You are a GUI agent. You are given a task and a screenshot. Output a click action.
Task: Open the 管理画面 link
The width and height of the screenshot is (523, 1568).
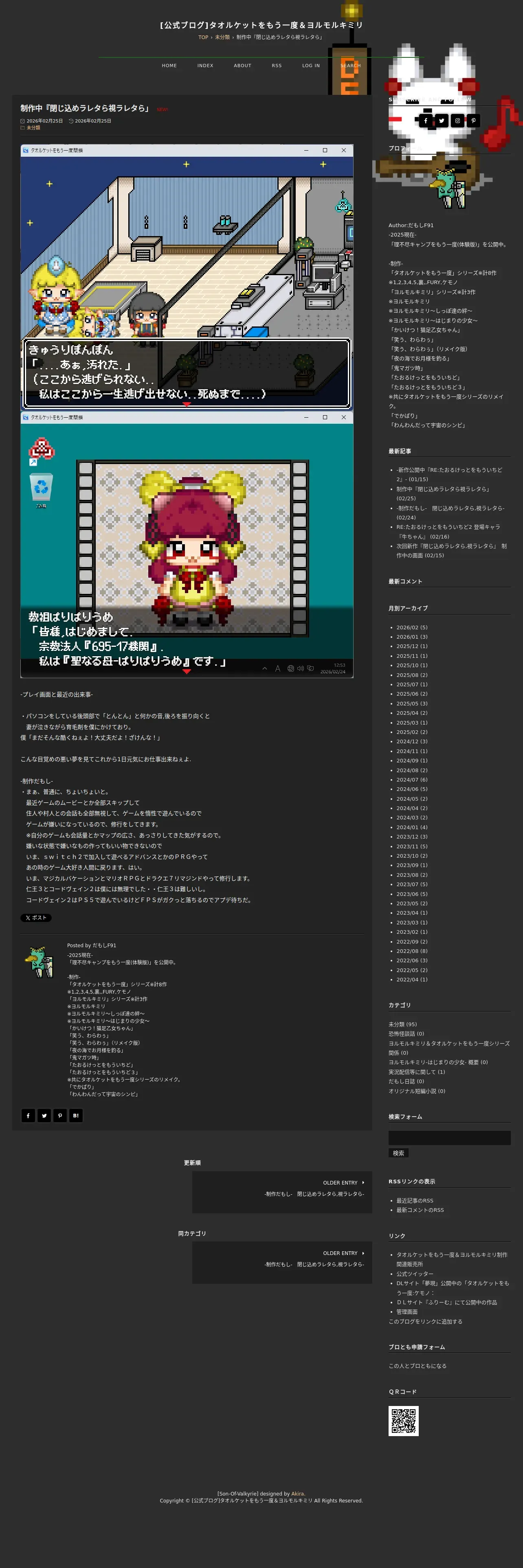(x=407, y=1312)
